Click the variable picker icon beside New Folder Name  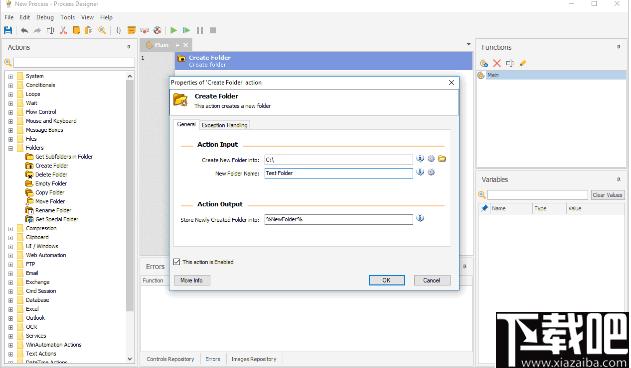(420, 172)
